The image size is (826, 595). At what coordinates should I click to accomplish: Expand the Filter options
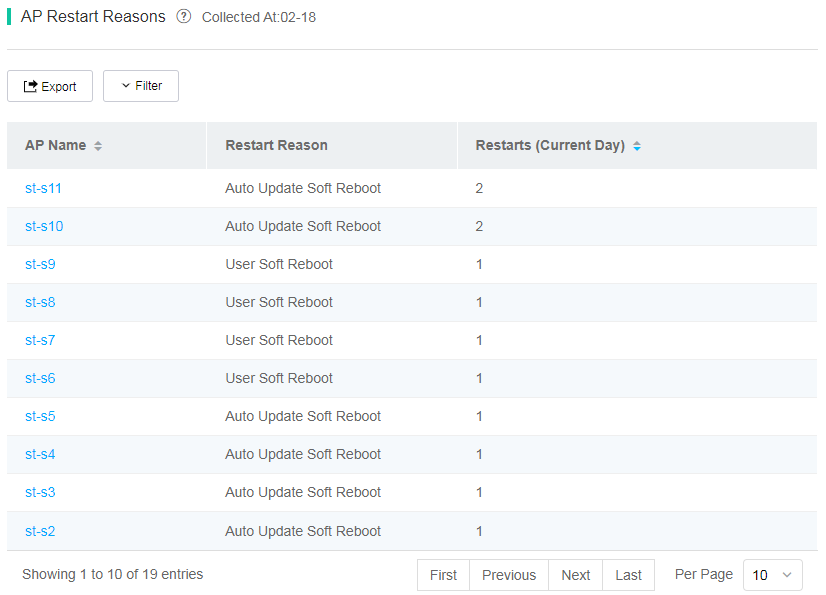pos(141,86)
